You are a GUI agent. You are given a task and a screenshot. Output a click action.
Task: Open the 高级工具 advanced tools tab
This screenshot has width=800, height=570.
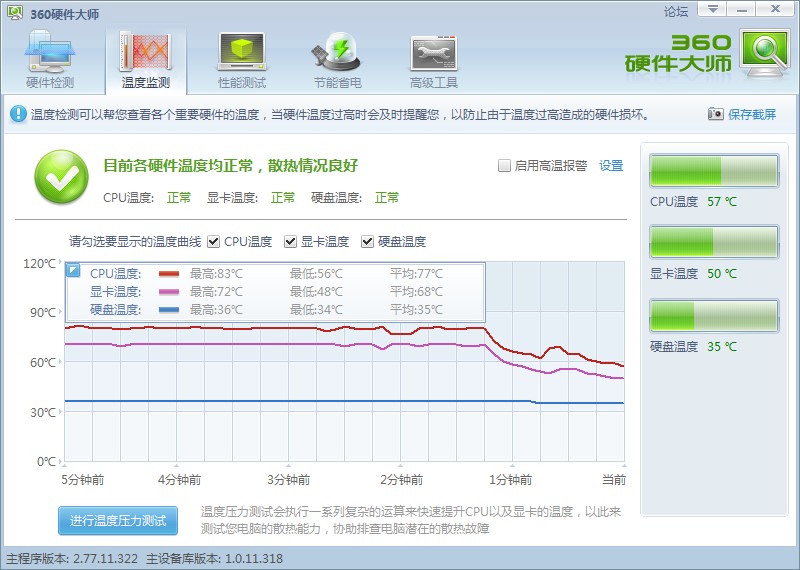tap(434, 60)
